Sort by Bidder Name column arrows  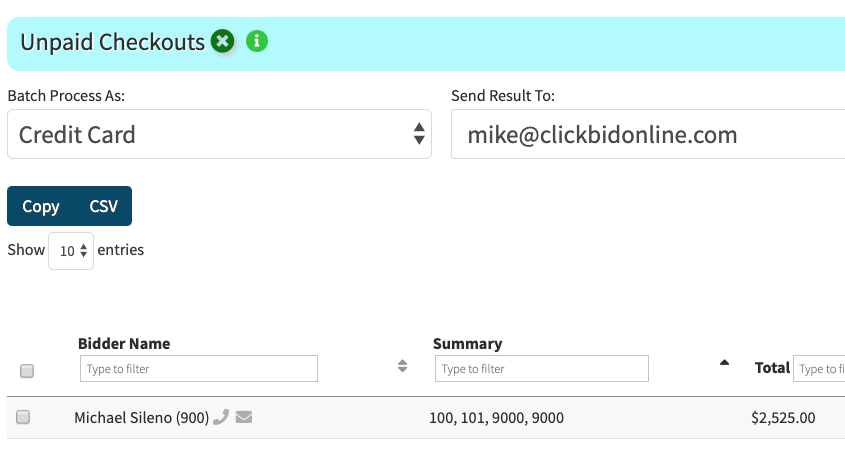point(403,366)
